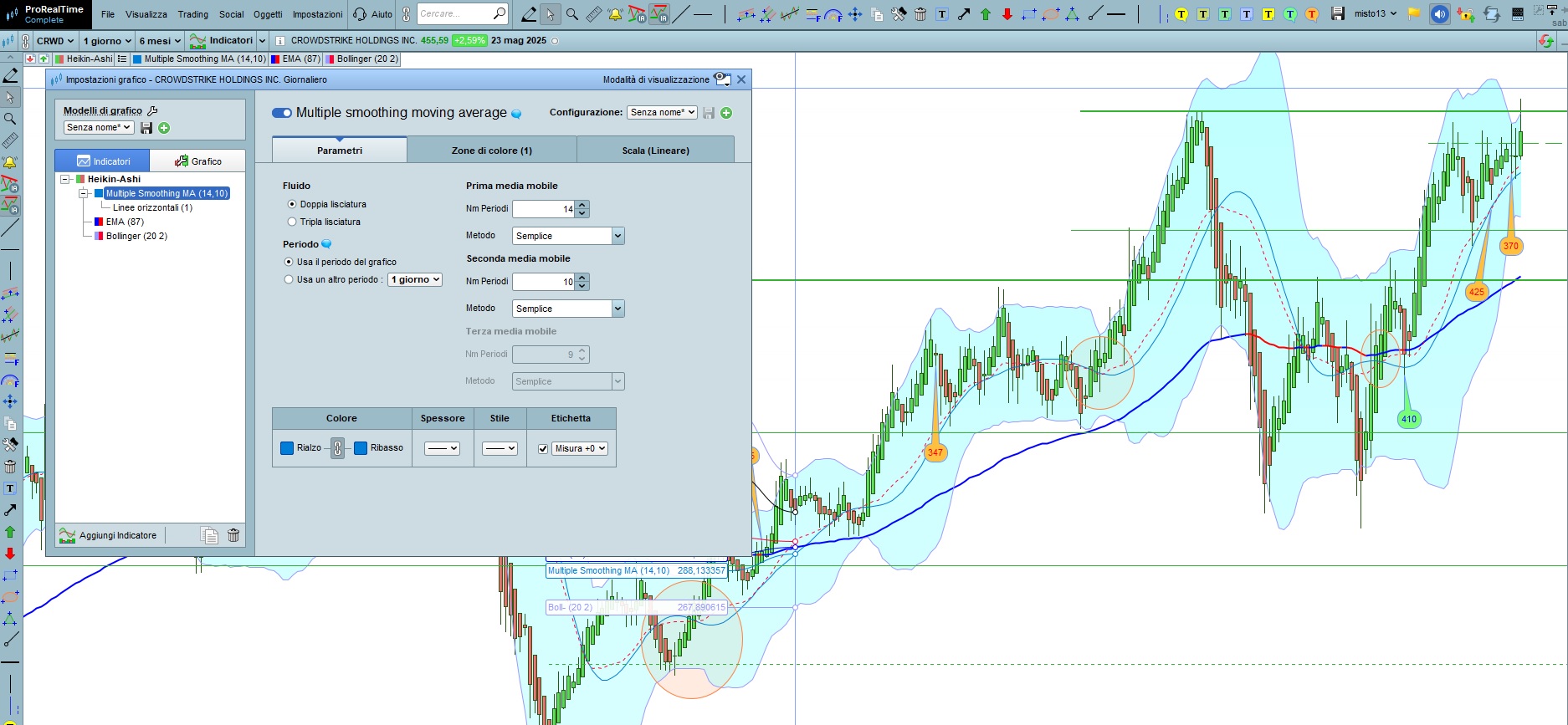
Task: Toggle the sound speaker icon
Action: (1440, 14)
